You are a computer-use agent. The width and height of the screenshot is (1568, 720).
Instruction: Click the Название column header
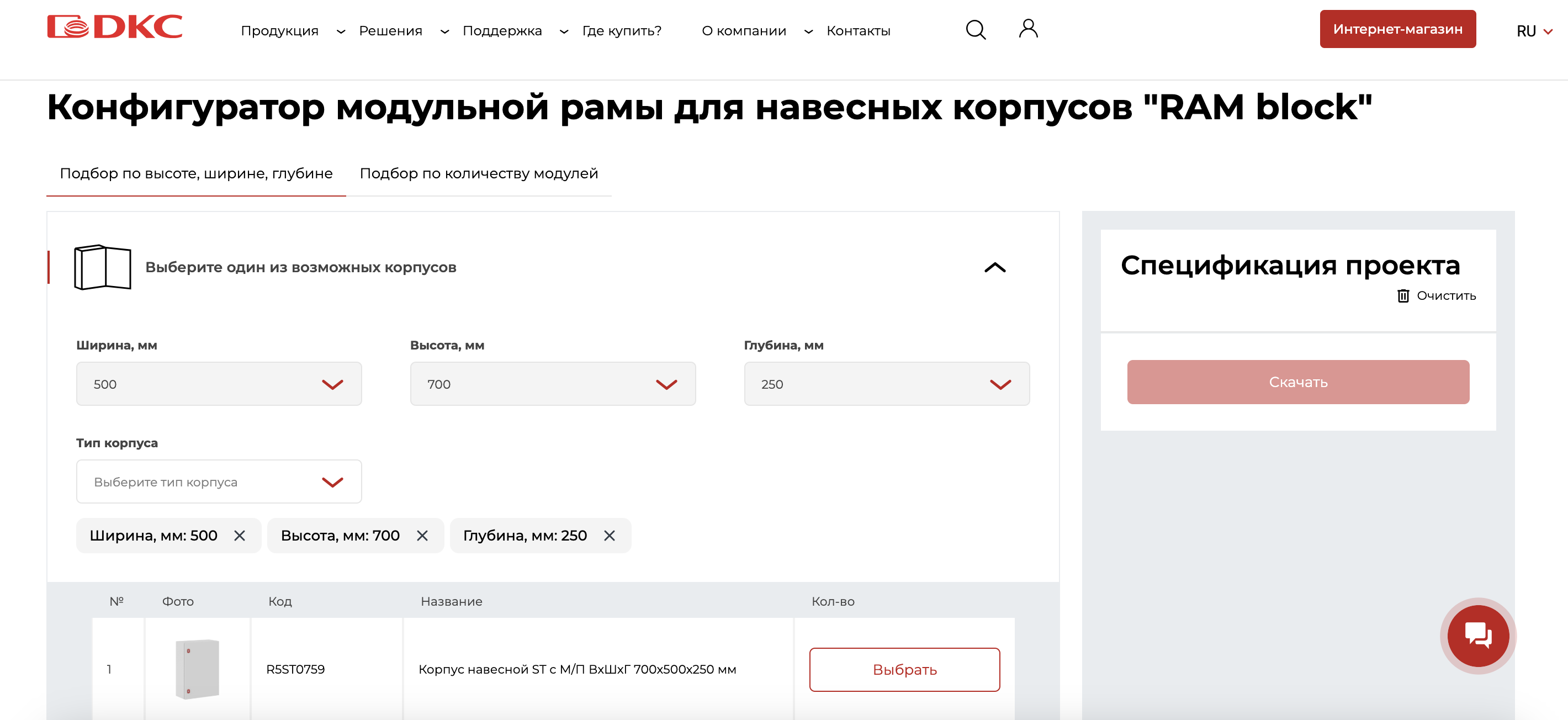click(451, 601)
